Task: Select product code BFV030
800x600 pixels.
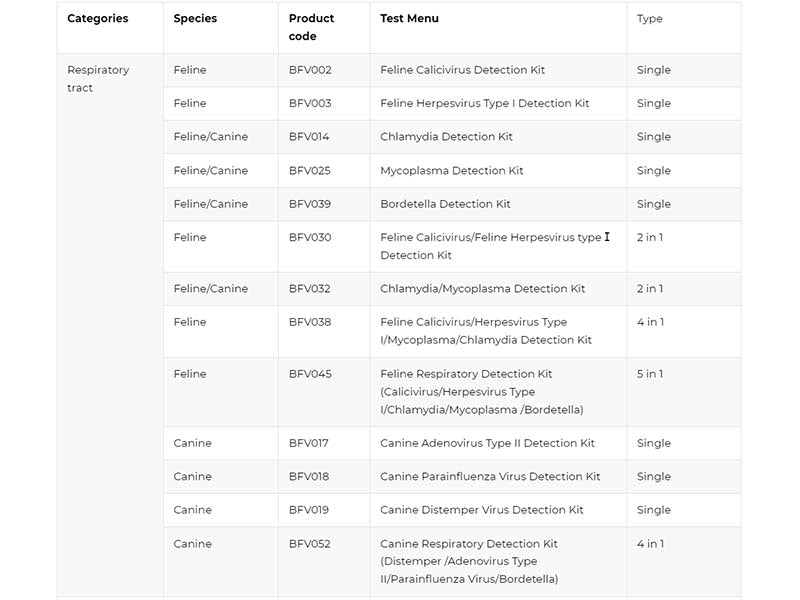Action: (310, 238)
